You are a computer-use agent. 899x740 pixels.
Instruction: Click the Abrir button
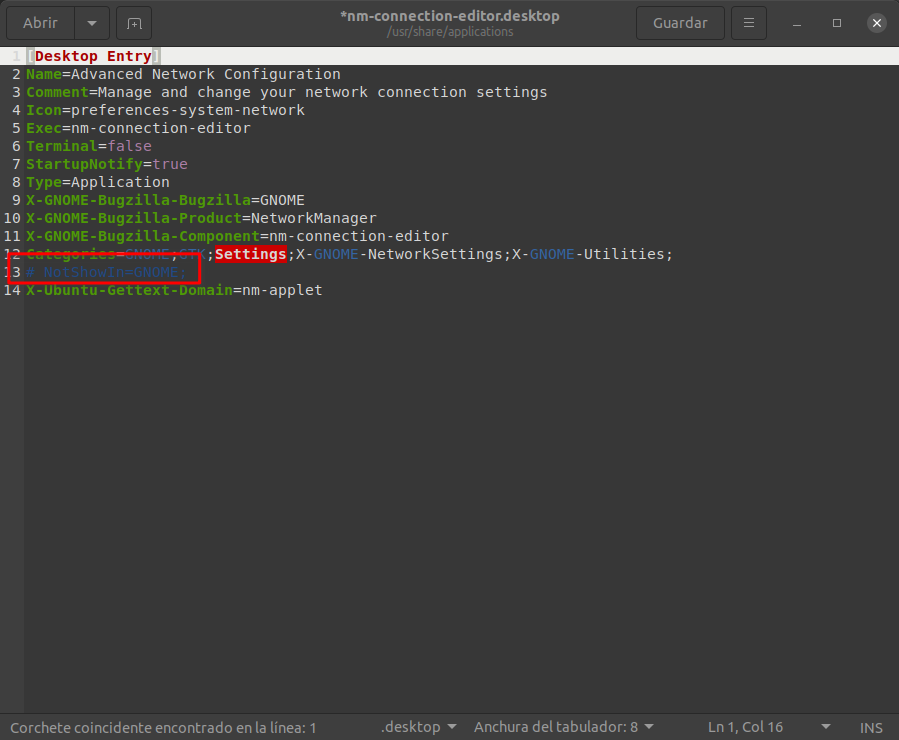click(x=41, y=23)
